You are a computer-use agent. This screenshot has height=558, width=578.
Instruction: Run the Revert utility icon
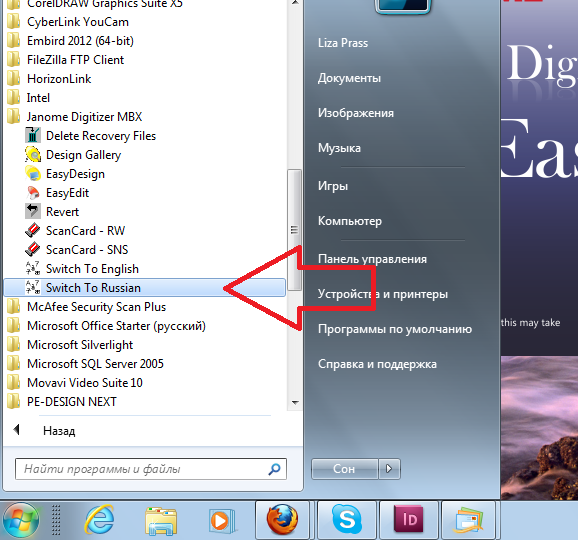33,211
